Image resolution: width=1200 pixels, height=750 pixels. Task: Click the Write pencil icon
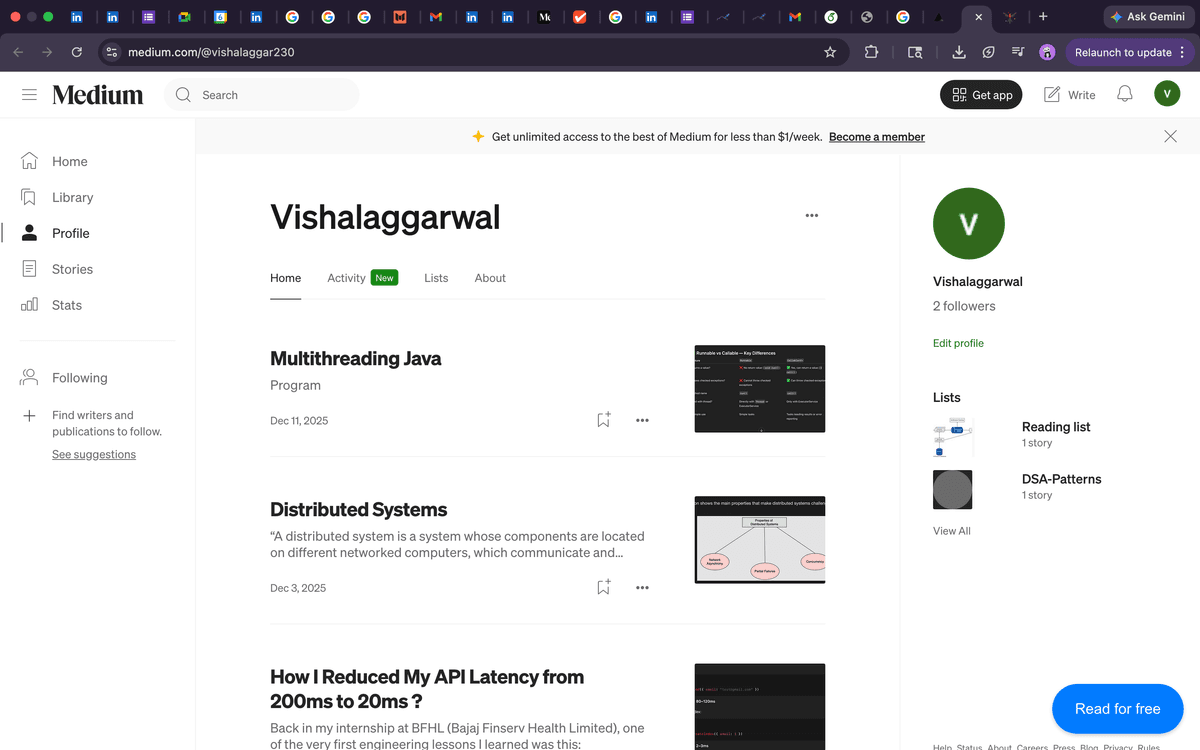(1052, 94)
